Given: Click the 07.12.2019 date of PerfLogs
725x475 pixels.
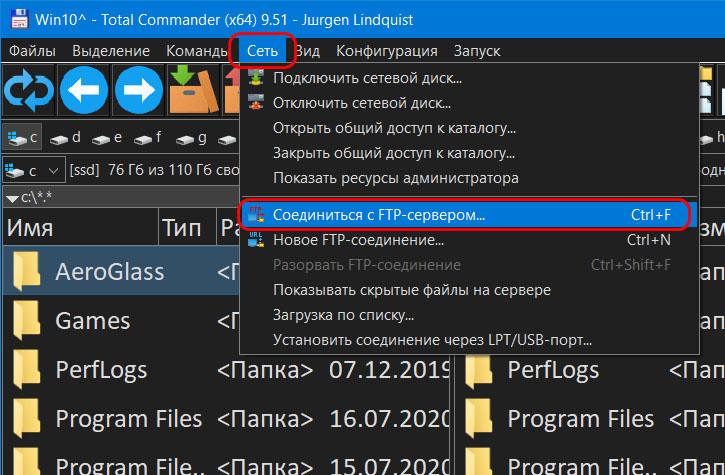Looking at the screenshot, I should coord(389,370).
